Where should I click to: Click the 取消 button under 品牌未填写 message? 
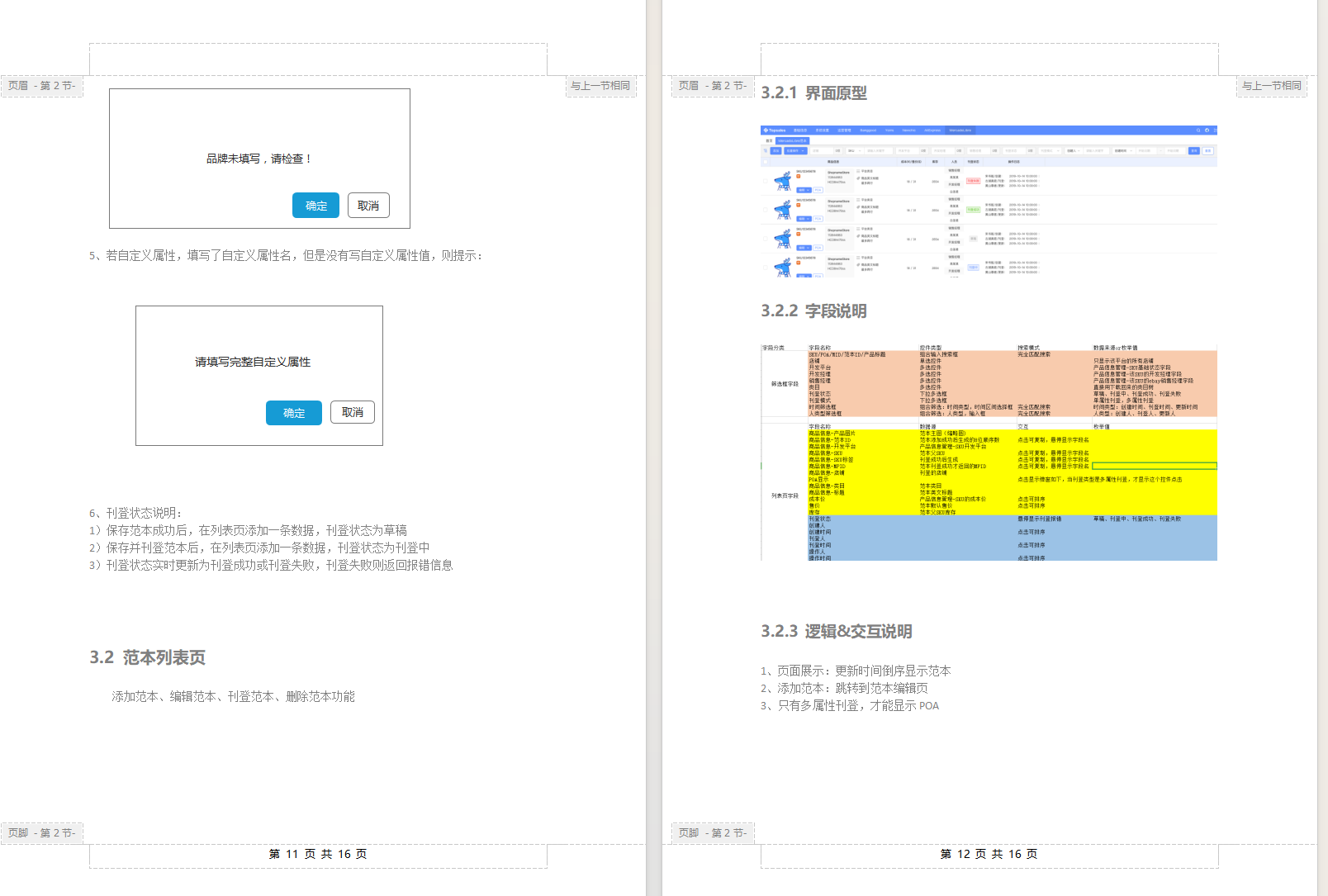(x=368, y=206)
